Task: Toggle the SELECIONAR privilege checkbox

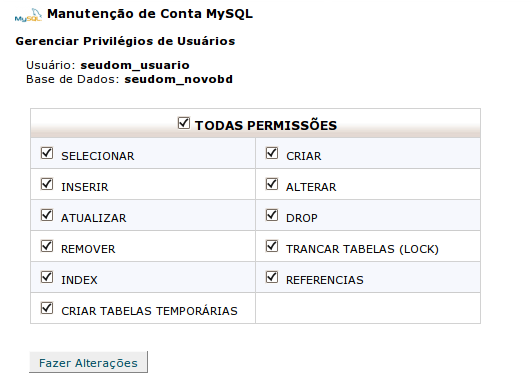Action: (x=47, y=153)
